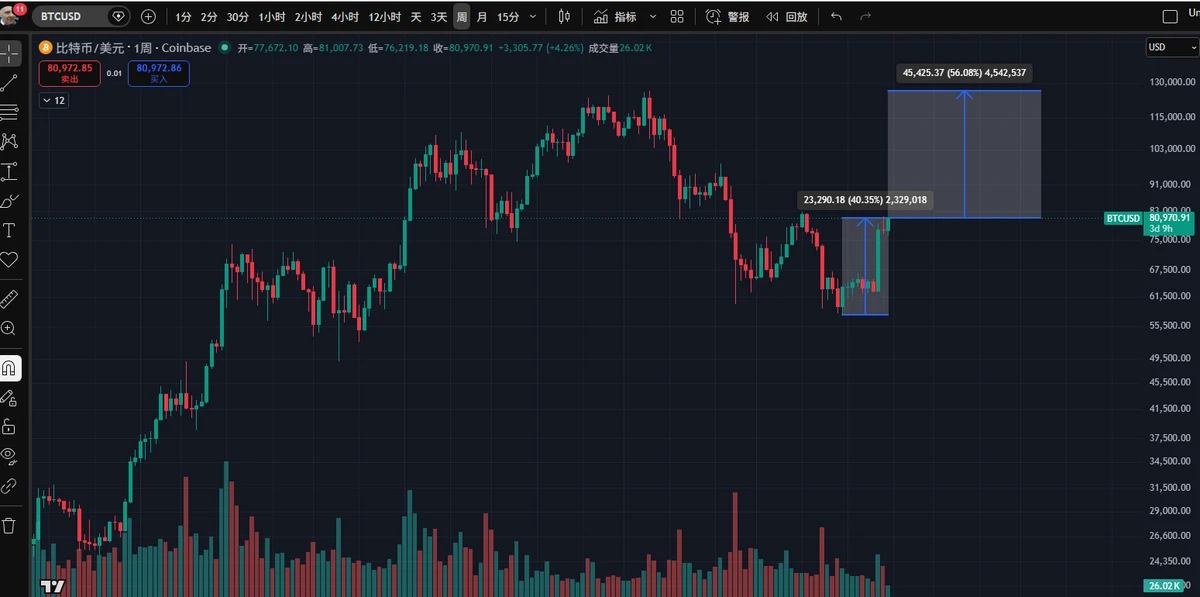Select the crosshair cursor tool
1200x597 pixels.
pyautogui.click(x=9, y=53)
